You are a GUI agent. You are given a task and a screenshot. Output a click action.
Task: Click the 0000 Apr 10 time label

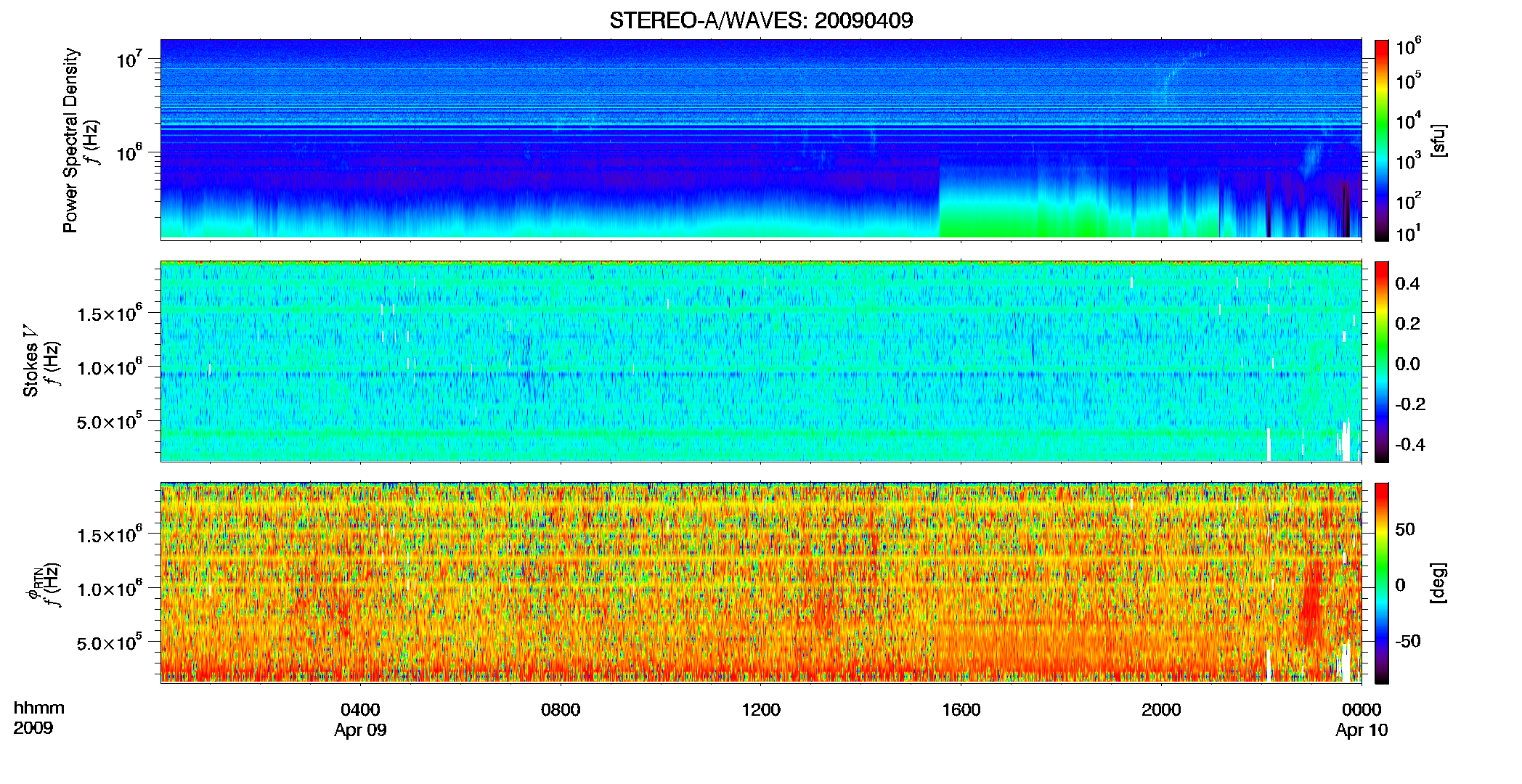1362,719
